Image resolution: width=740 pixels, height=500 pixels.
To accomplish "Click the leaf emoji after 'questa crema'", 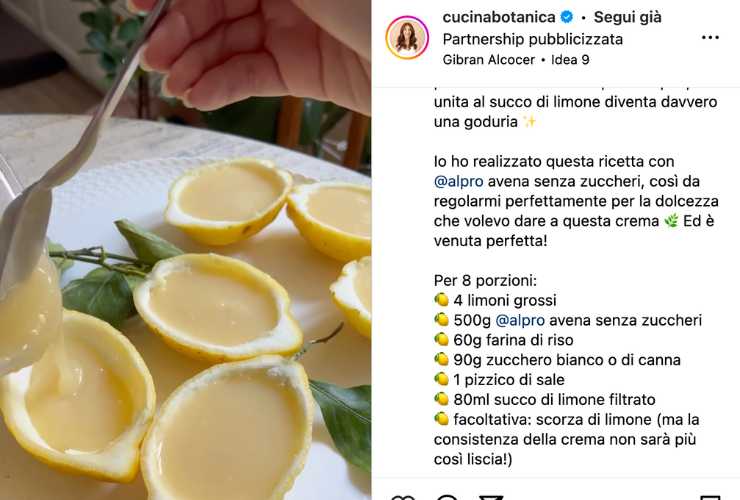I will (x=671, y=221).
